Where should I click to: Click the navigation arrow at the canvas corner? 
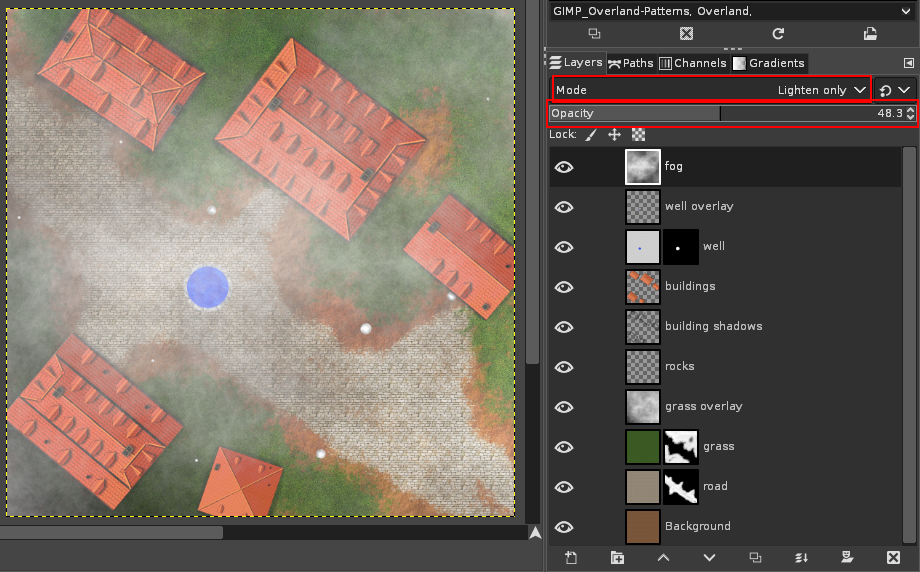(535, 533)
